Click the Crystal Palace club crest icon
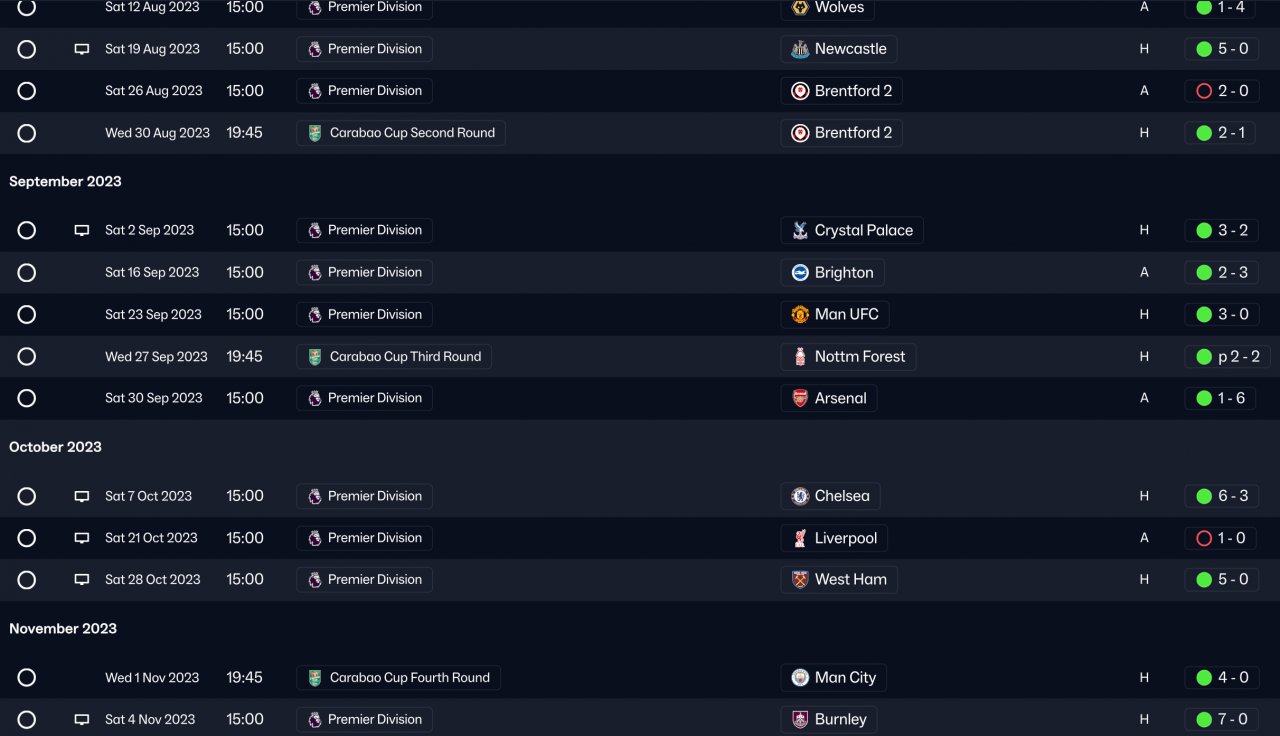The width and height of the screenshot is (1280, 736). pos(800,231)
